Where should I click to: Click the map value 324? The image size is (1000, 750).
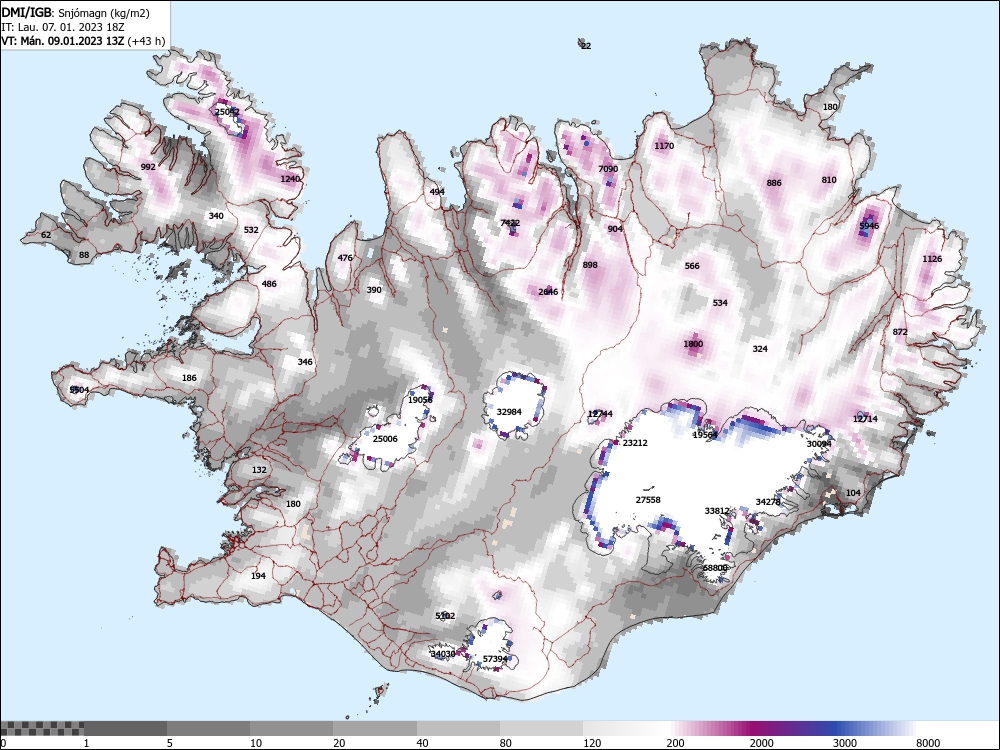click(760, 349)
